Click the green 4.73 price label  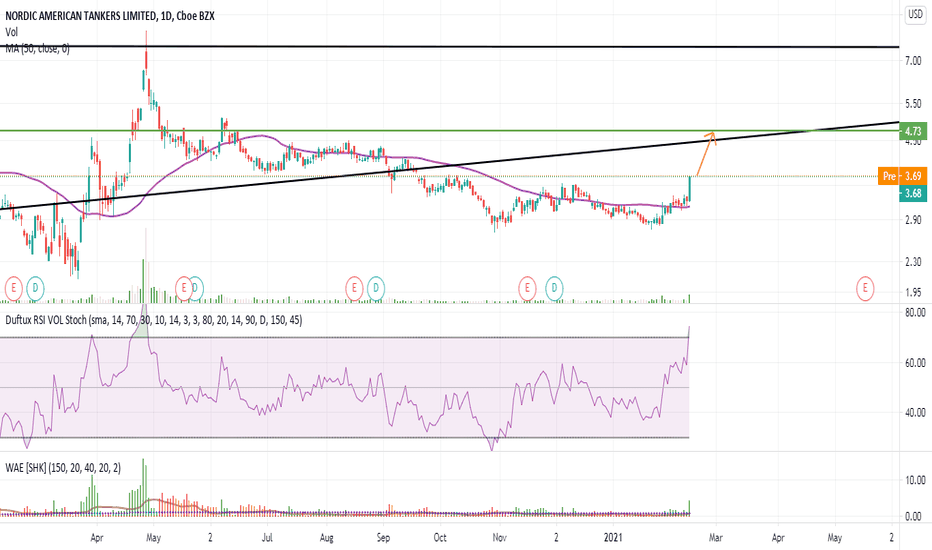[913, 131]
